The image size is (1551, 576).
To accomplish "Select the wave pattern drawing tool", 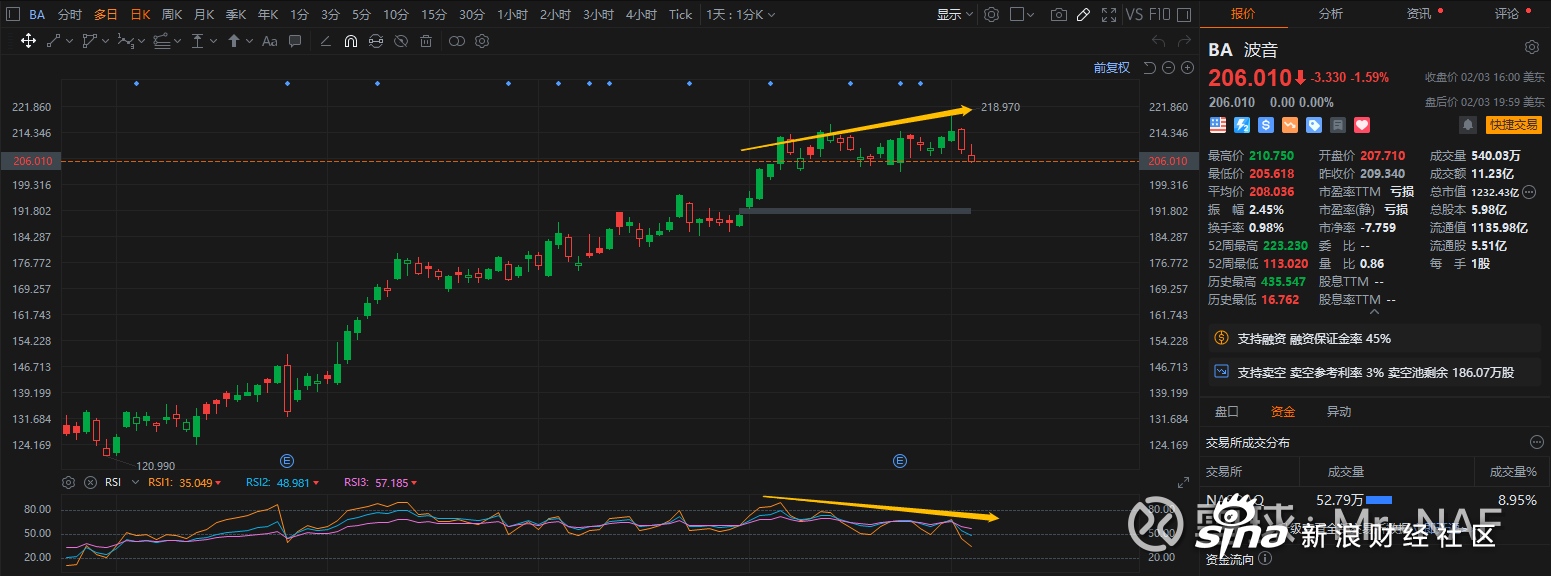I will tap(126, 41).
